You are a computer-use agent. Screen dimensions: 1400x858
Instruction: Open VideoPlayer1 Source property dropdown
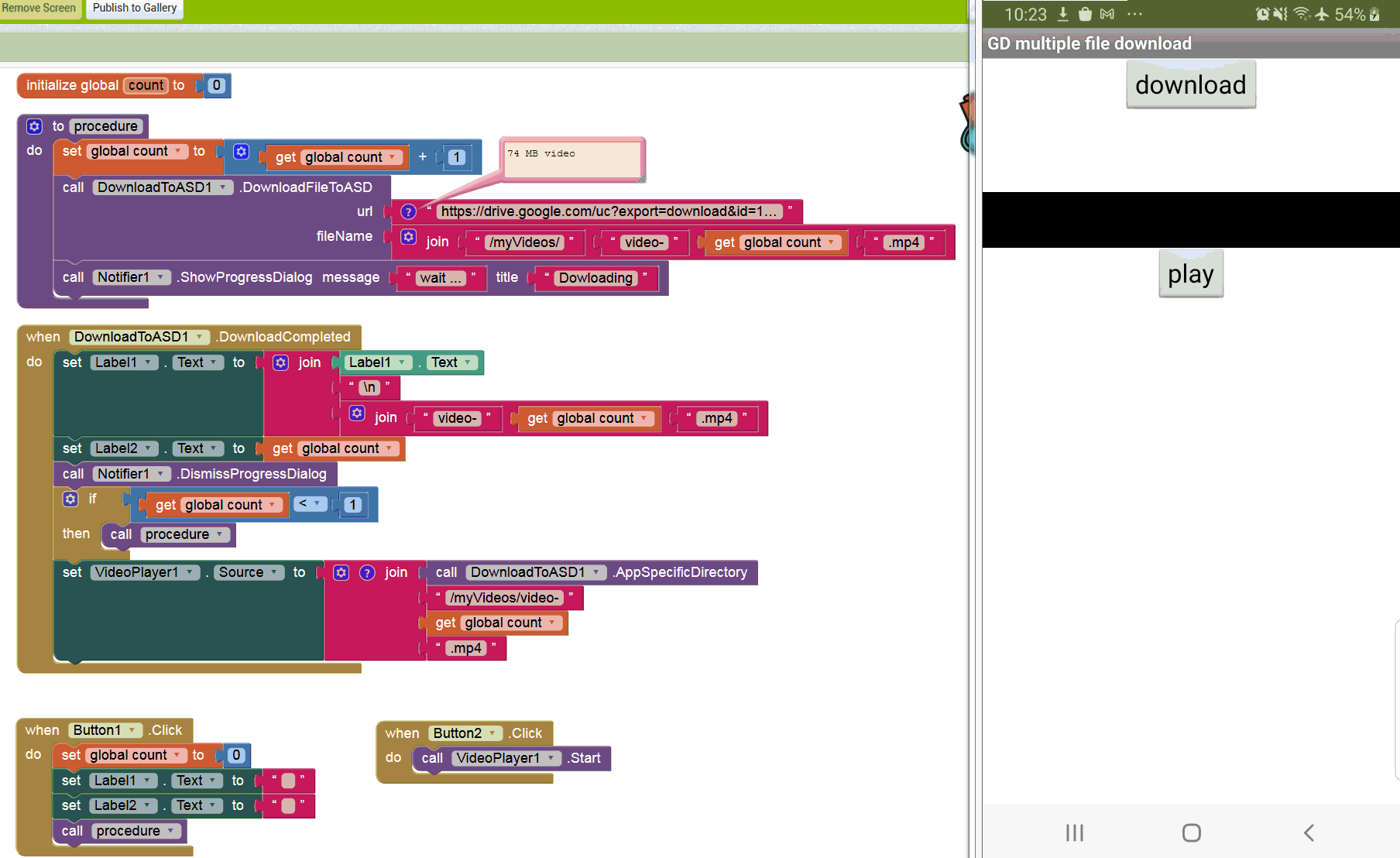(x=272, y=572)
